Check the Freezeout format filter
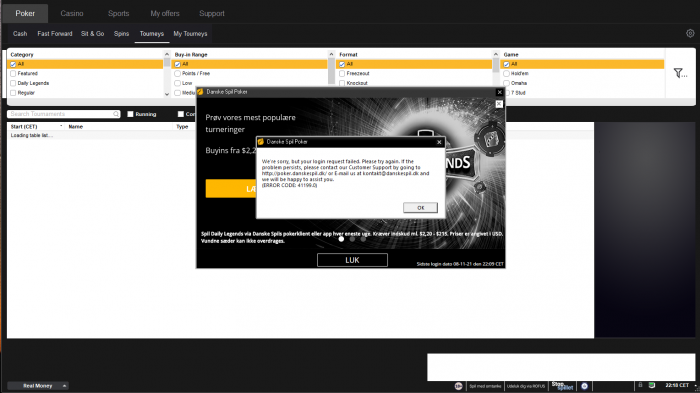 click(x=342, y=74)
